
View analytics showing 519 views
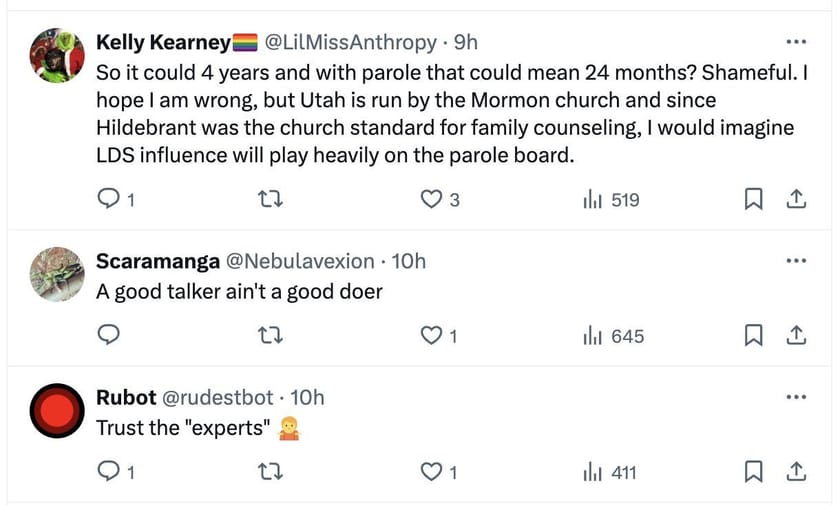(611, 200)
